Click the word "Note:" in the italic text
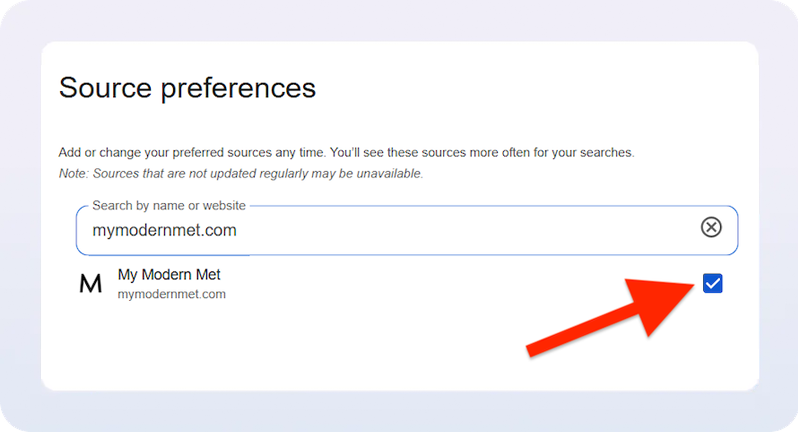Screen dimensions: 798x432 (73, 173)
